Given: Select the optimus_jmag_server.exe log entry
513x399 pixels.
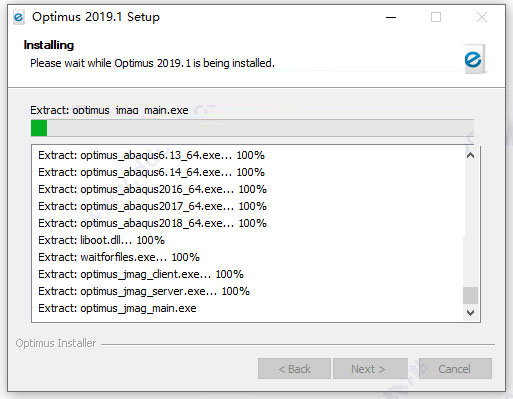Looking at the screenshot, I should click(144, 291).
